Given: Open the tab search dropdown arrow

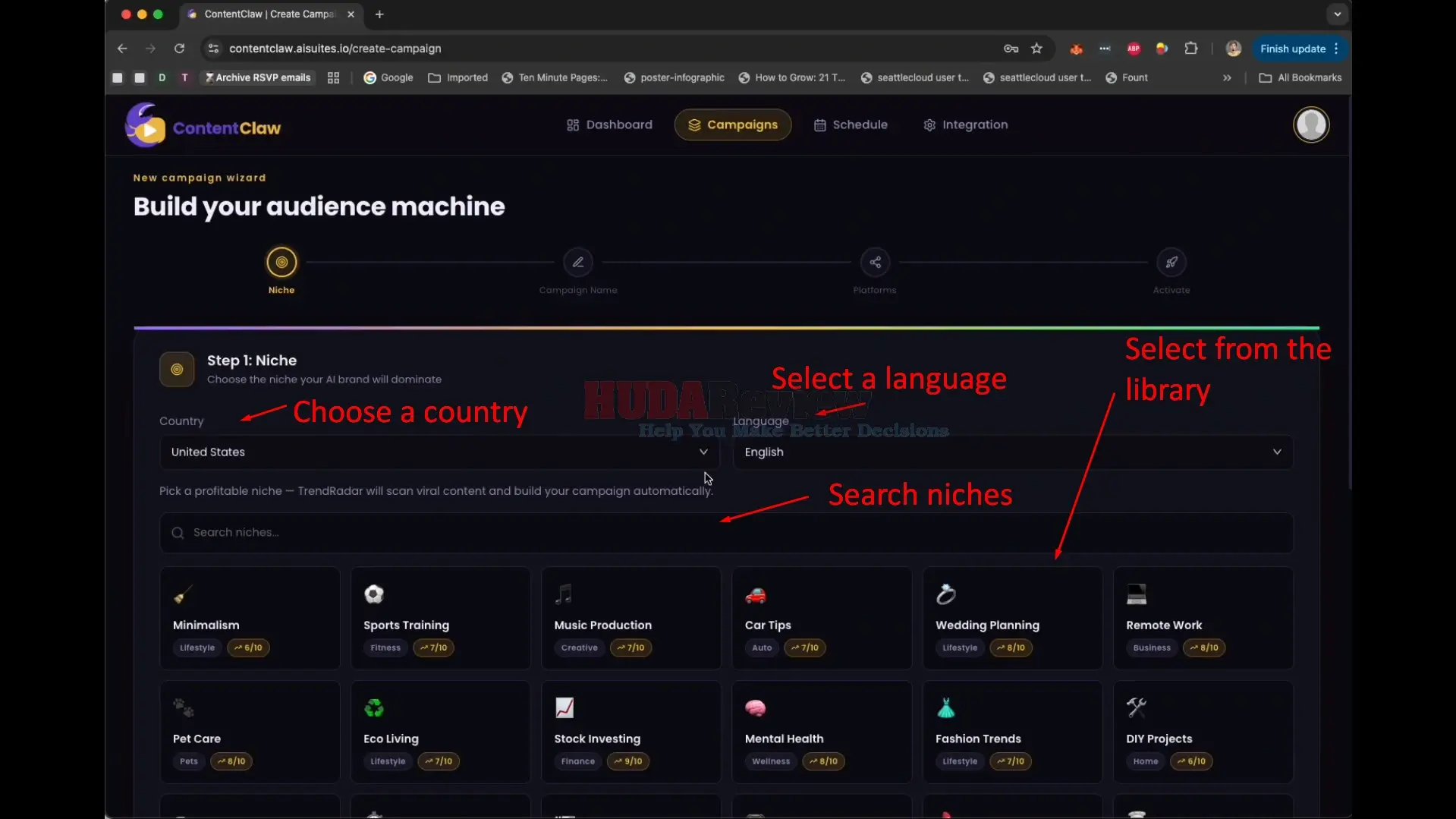Looking at the screenshot, I should pyautogui.click(x=1337, y=14).
